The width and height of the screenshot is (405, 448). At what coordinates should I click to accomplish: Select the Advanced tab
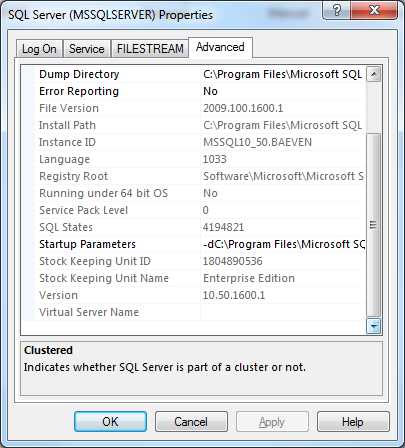point(220,47)
